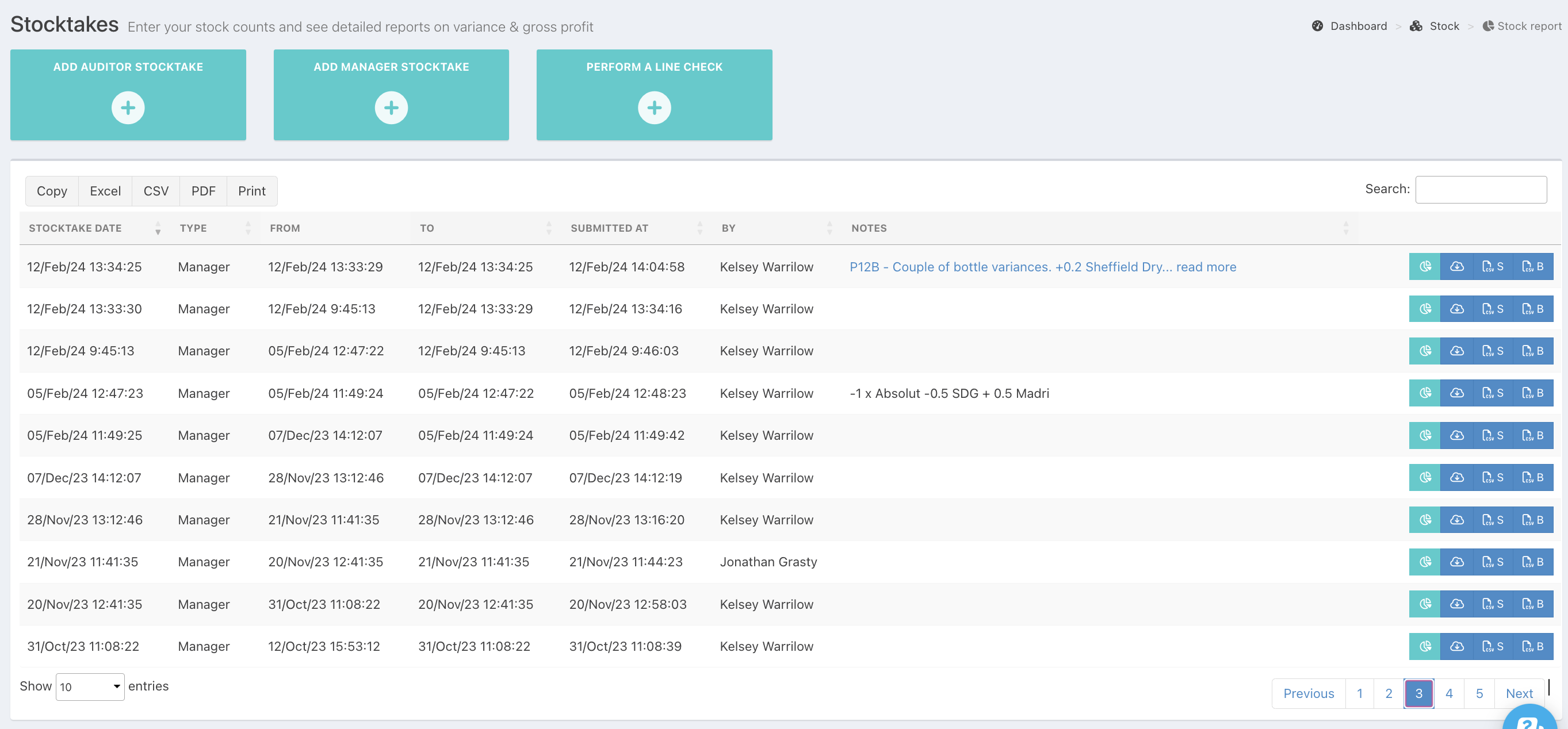Viewport: 1568px width, 729px height.
Task: Open pie chart report for 07/Dec/23 14:12:07 stocktake
Action: tap(1425, 477)
